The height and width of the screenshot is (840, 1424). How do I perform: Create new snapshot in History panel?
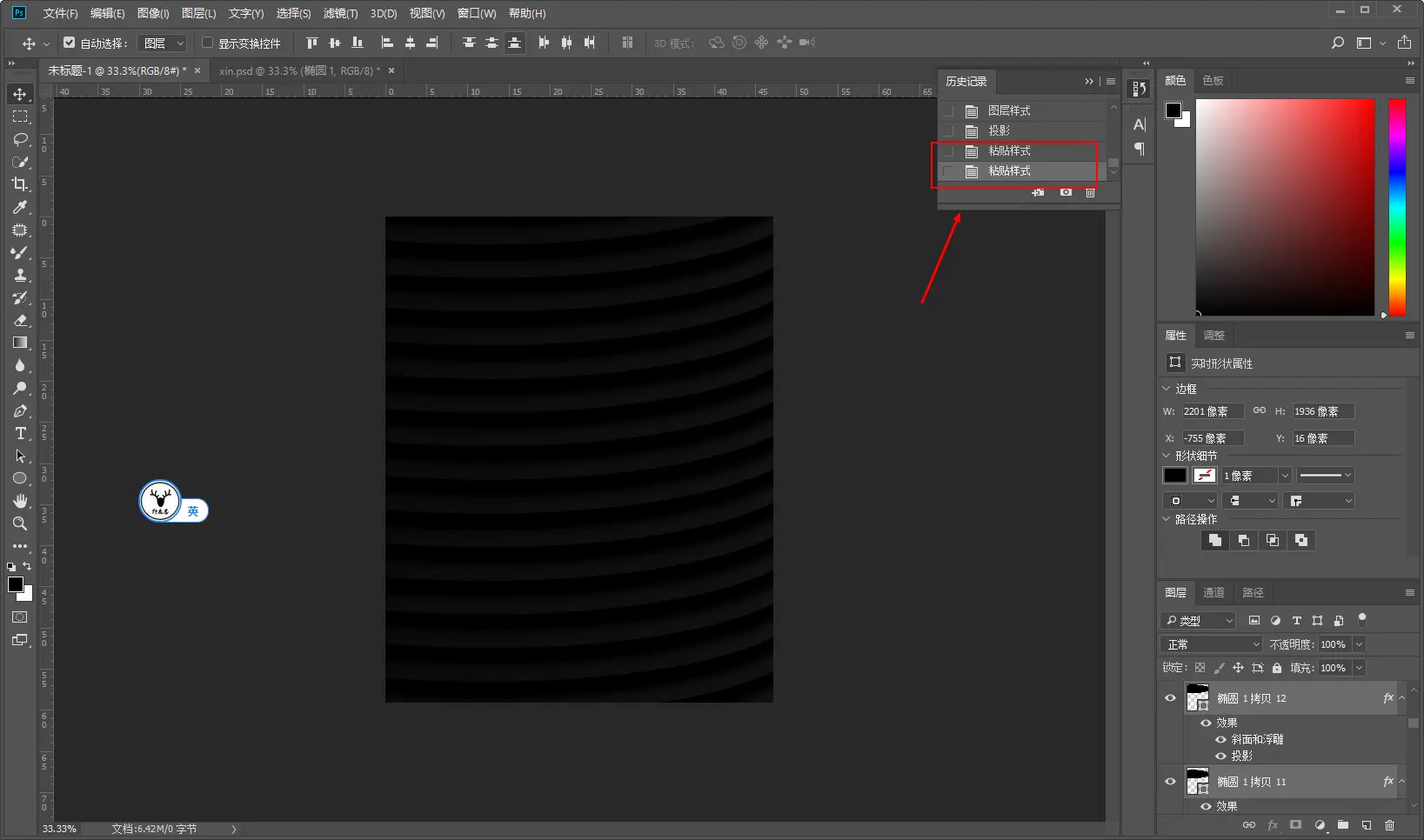point(1066,192)
